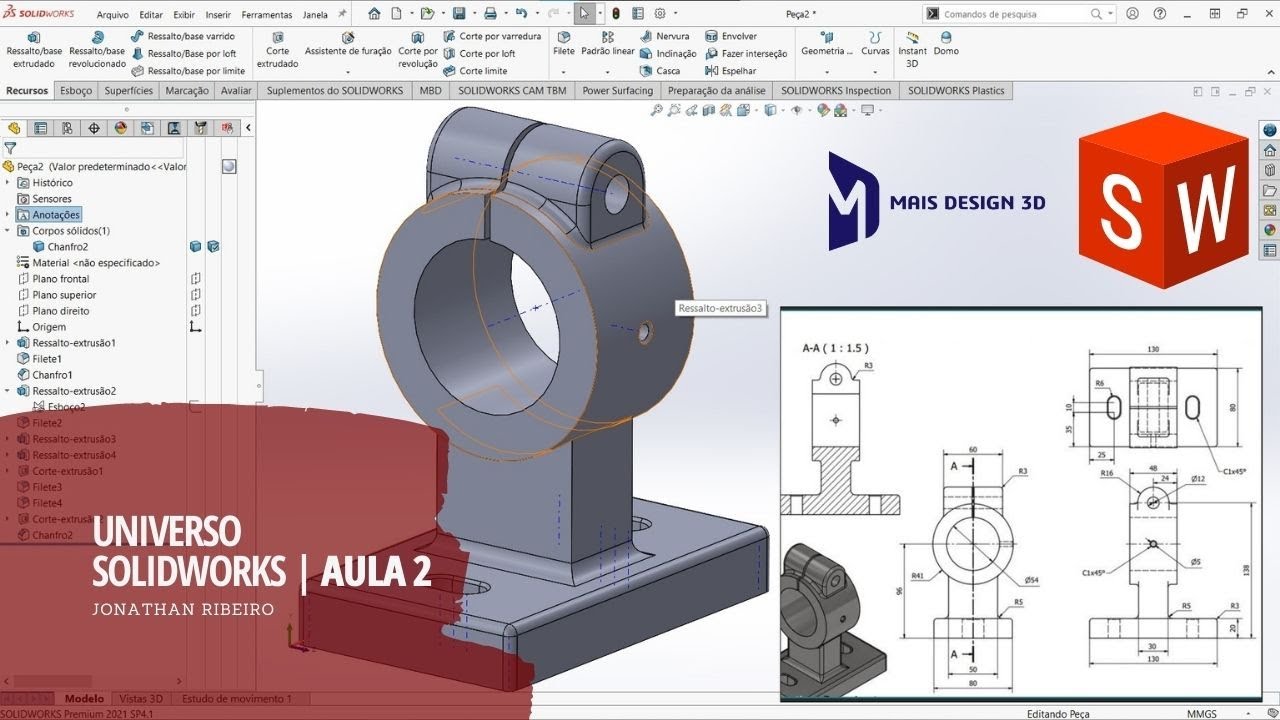This screenshot has width=1280, height=720.
Task: Create a new document with the New icon
Action: [397, 14]
